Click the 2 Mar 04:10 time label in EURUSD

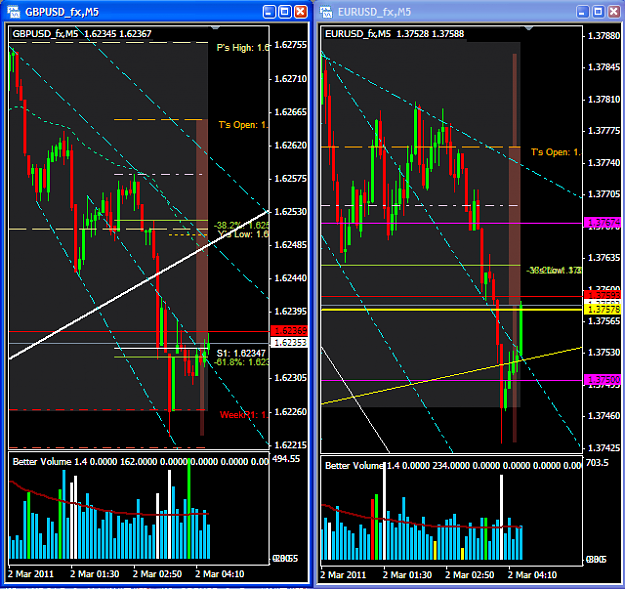click(x=532, y=575)
